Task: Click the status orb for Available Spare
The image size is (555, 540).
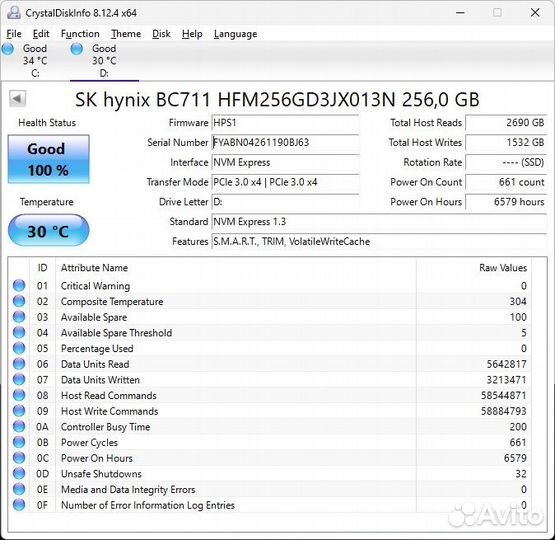Action: pos(19,317)
